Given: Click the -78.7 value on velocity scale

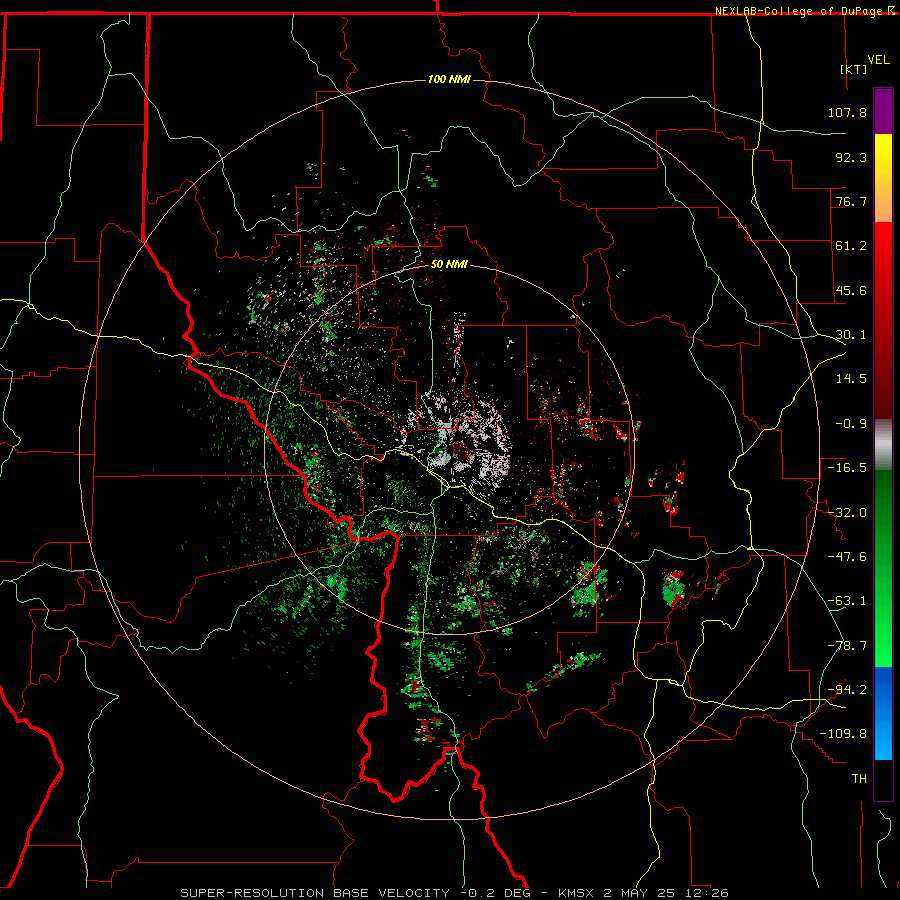Looking at the screenshot, I should tap(847, 645).
